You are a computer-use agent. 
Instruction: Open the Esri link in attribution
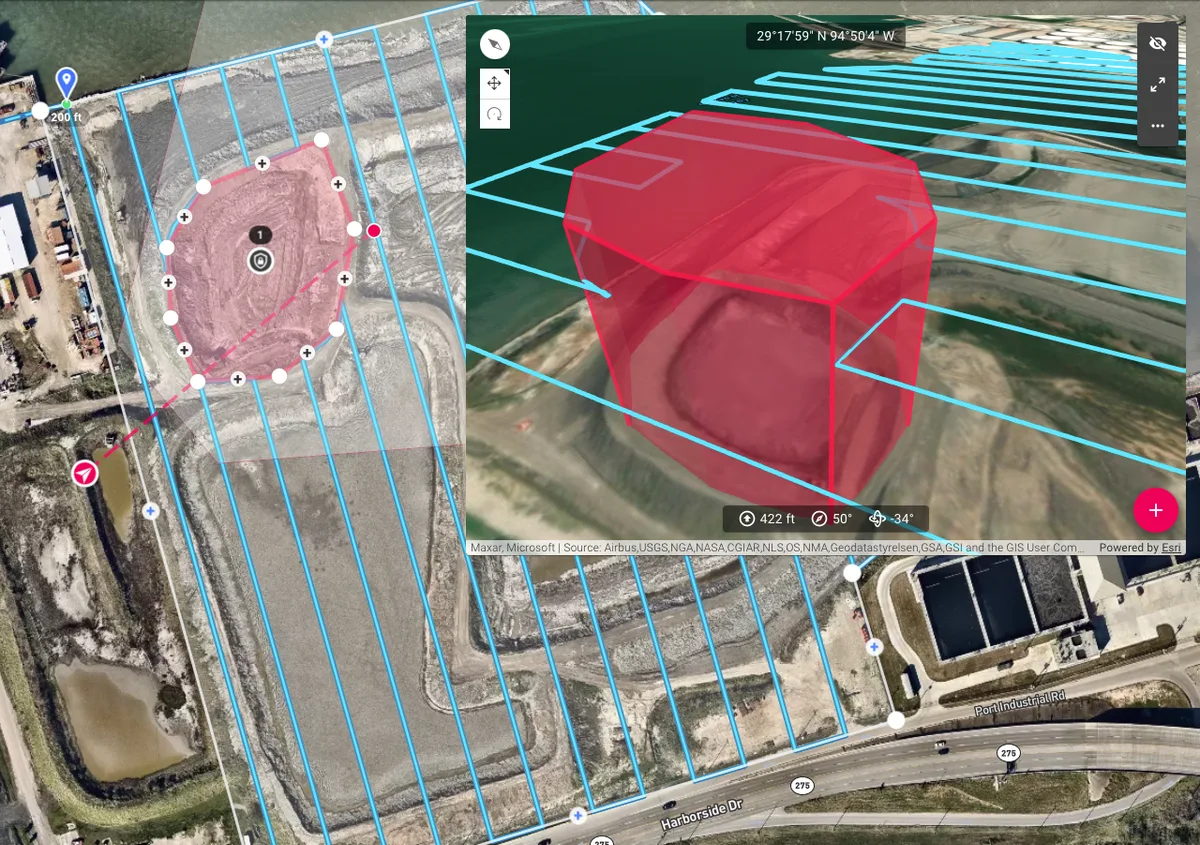point(1171,548)
